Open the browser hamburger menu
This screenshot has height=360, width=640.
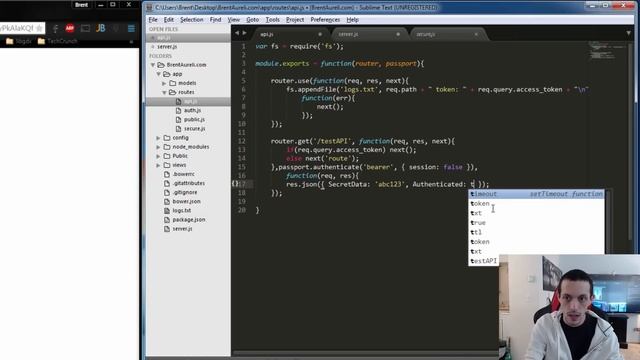[131, 28]
